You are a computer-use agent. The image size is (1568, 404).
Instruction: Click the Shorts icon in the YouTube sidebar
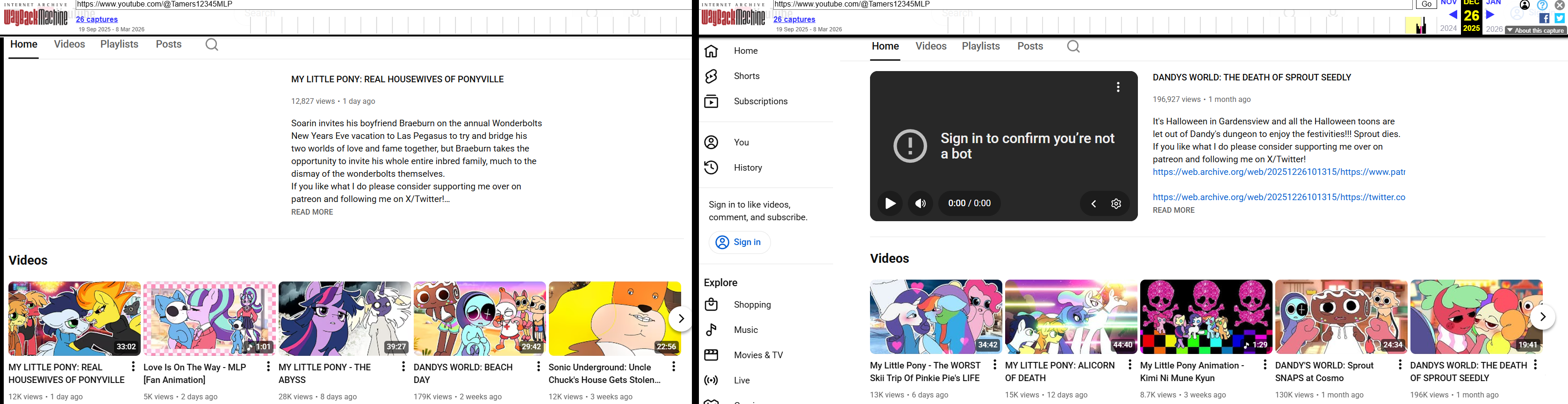tap(711, 76)
